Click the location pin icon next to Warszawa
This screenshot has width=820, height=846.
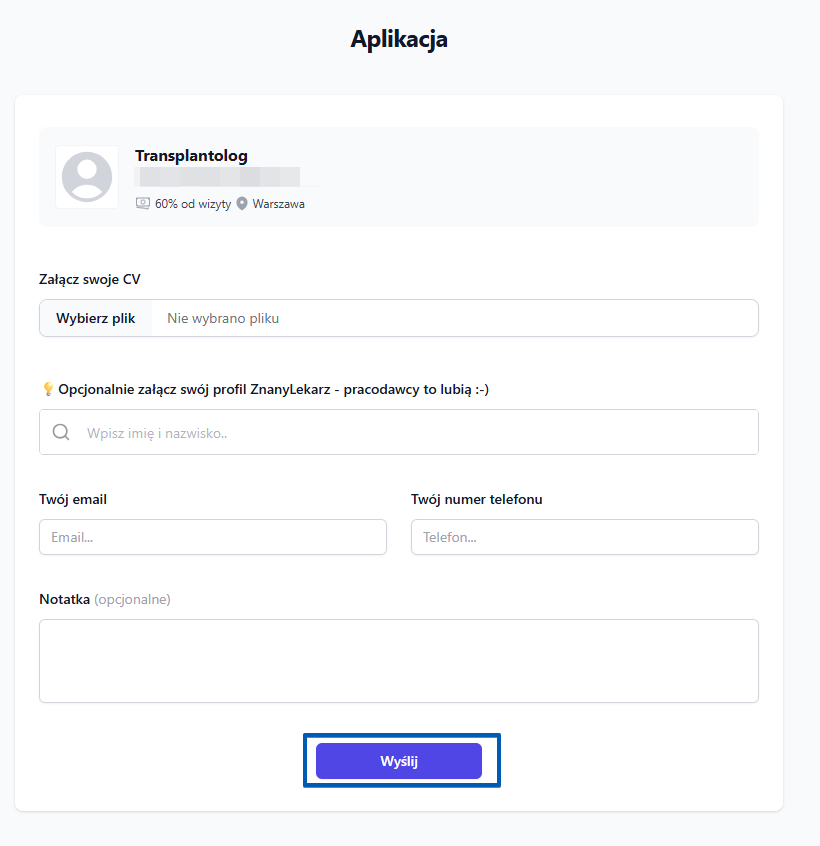click(241, 203)
